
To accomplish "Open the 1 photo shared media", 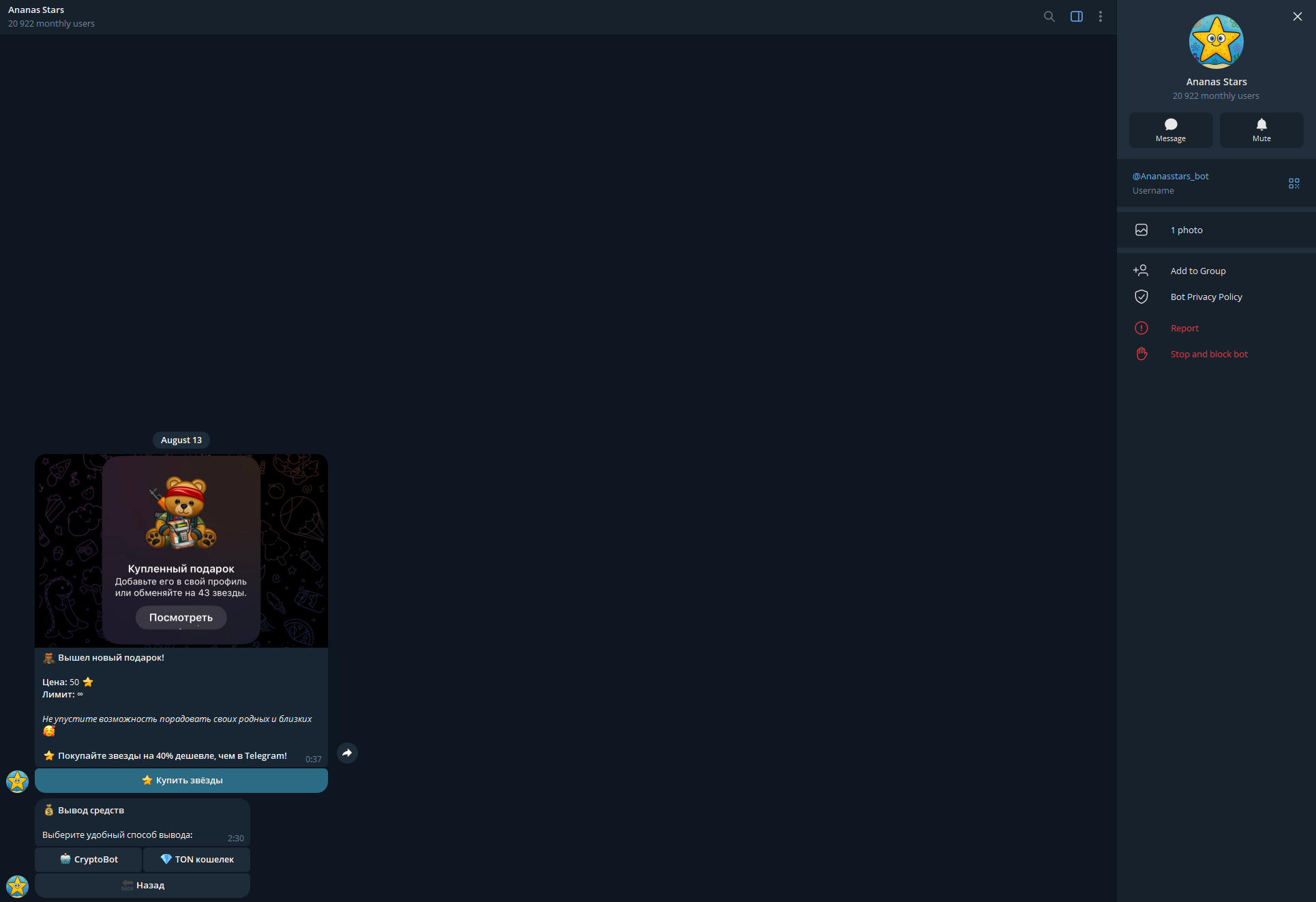I will point(1216,230).
